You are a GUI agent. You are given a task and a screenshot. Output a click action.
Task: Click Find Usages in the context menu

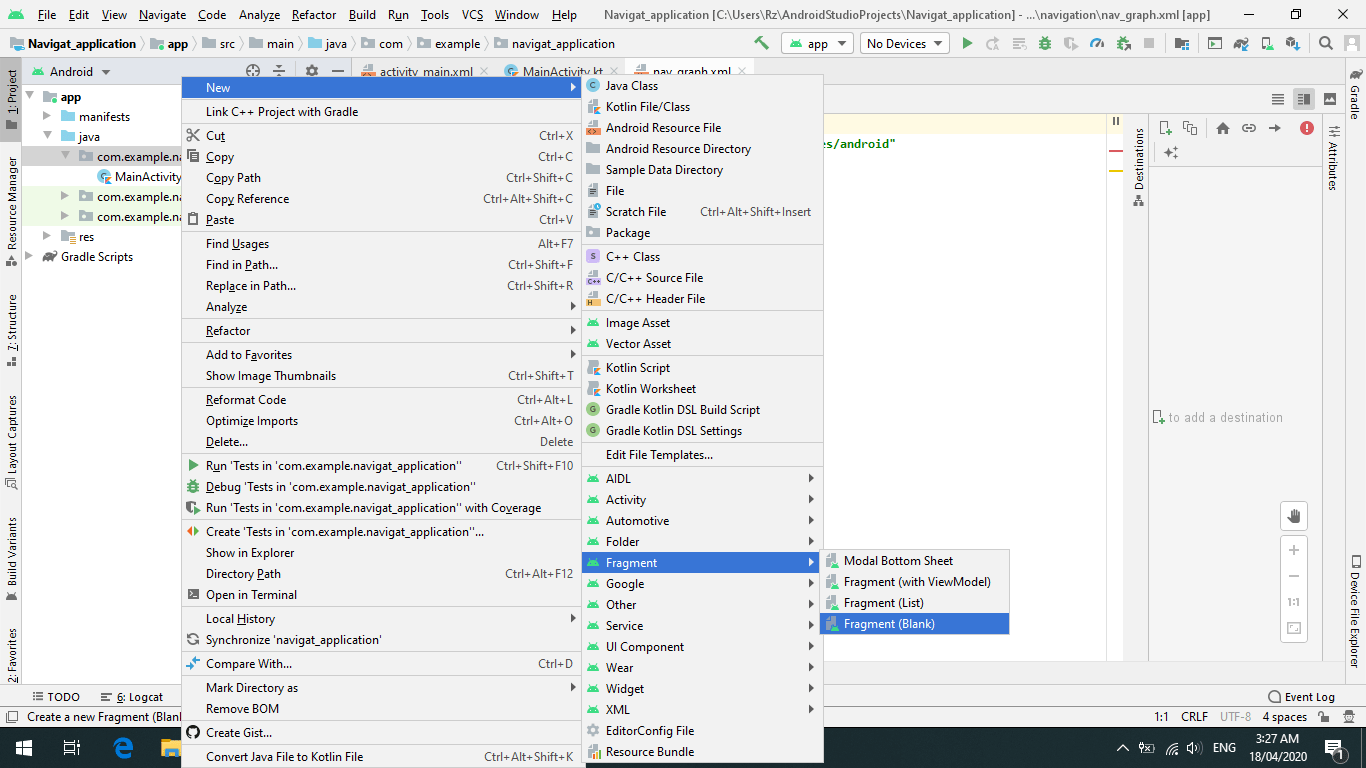point(381,243)
